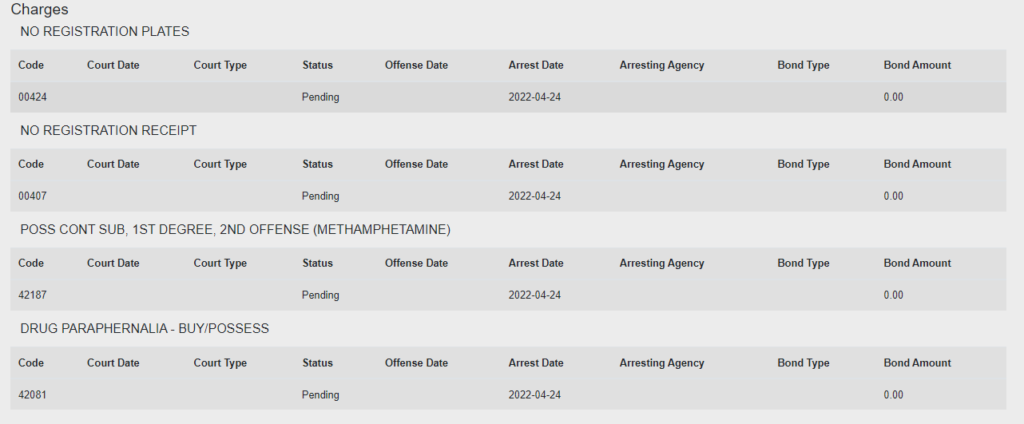Click charge code 42187
Image resolution: width=1024 pixels, height=424 pixels.
pos(33,295)
